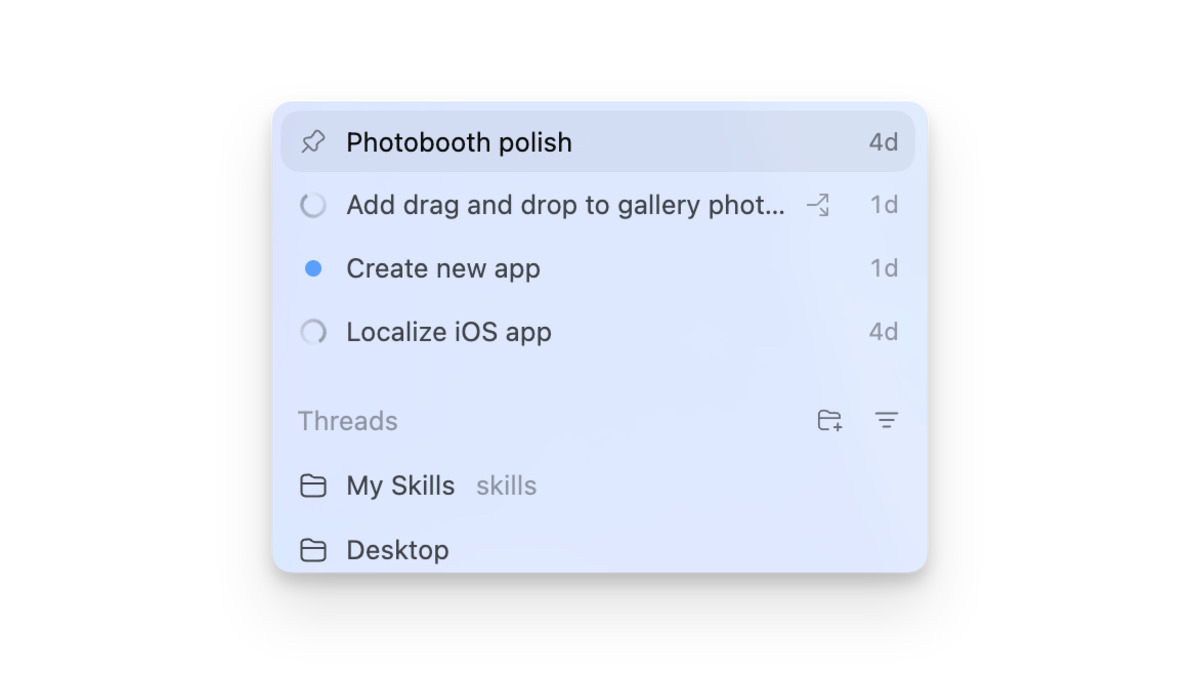Expand the My Skills folder
Image resolution: width=1200 pixels, height=675 pixels.
pyautogui.click(x=400, y=486)
